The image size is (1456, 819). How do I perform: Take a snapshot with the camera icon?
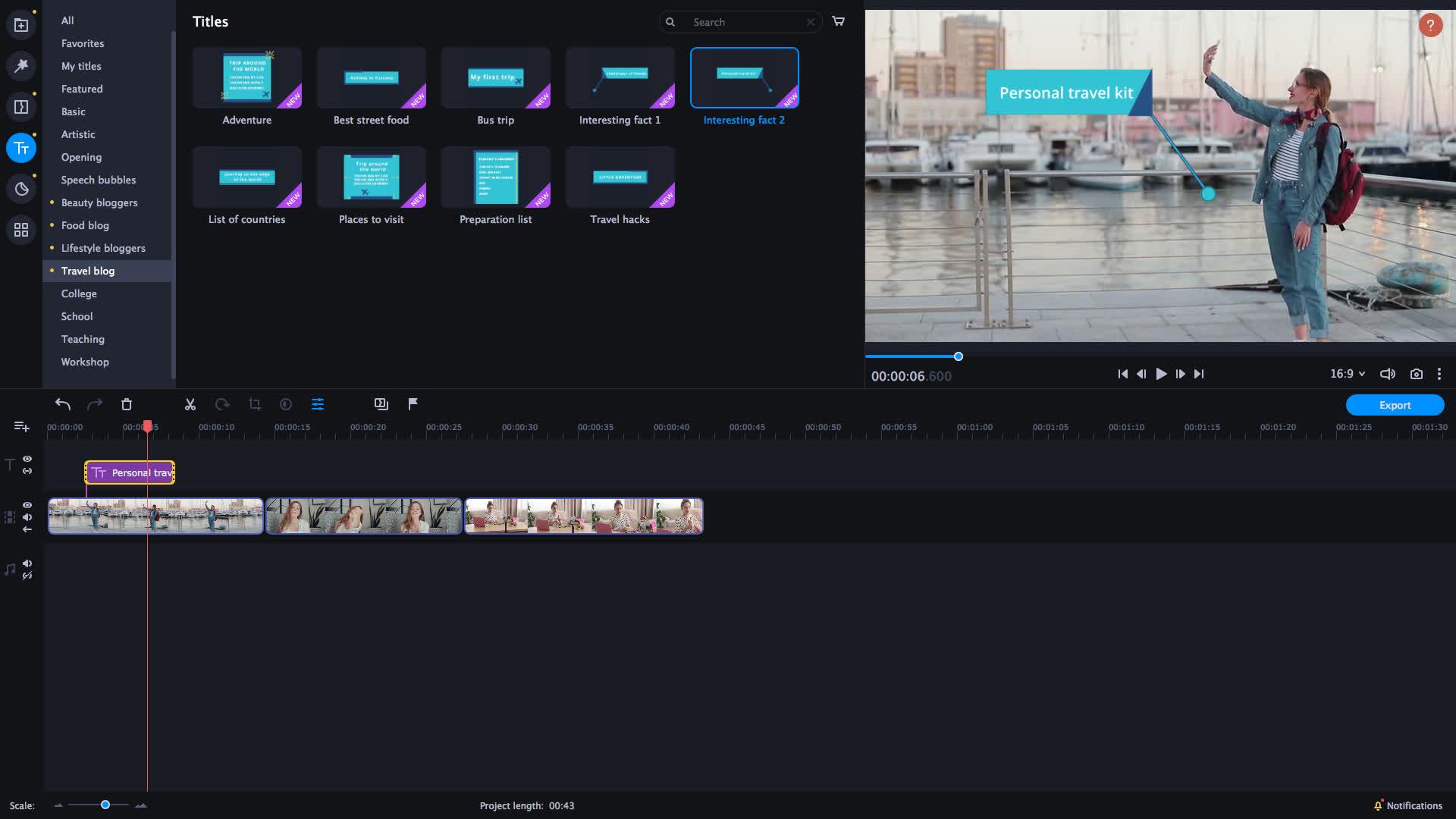[x=1417, y=374]
